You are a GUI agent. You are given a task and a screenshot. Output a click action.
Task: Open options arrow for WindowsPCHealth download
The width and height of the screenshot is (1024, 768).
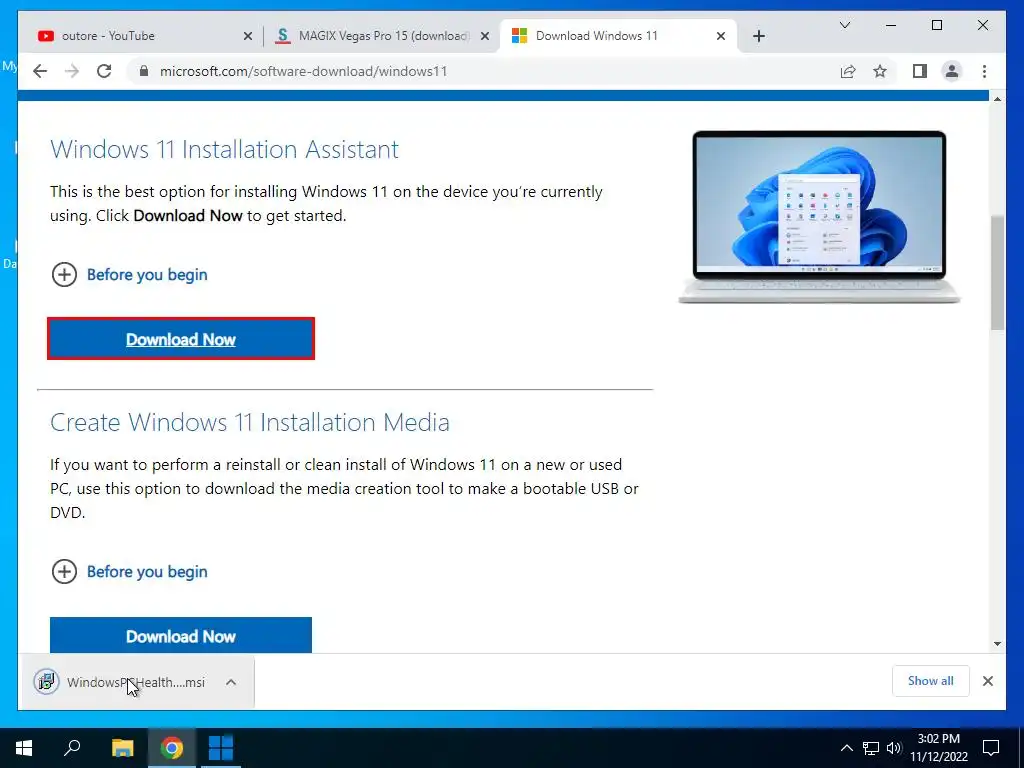pyautogui.click(x=231, y=682)
